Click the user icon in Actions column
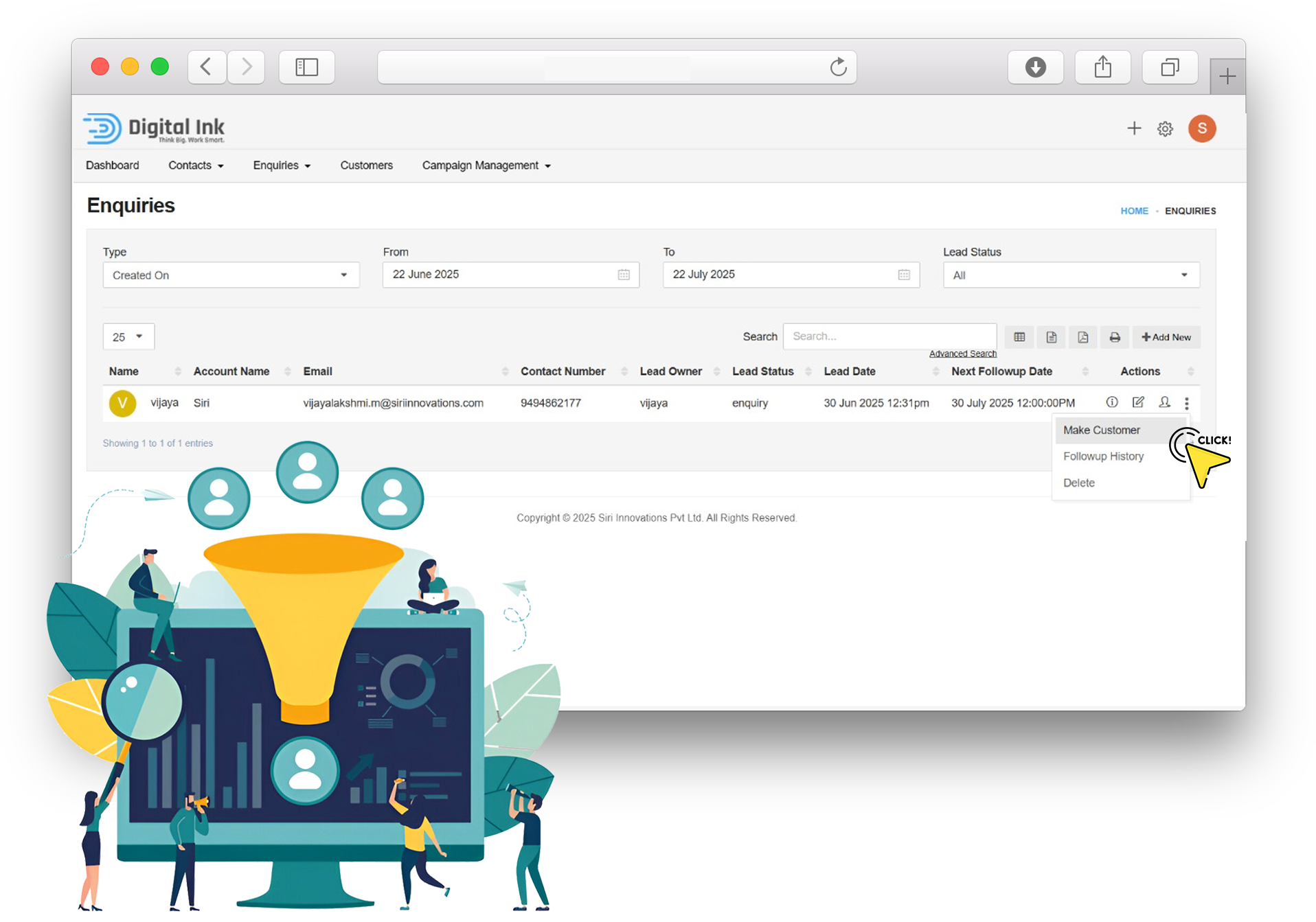The height and width of the screenshot is (922, 1316). (1164, 402)
